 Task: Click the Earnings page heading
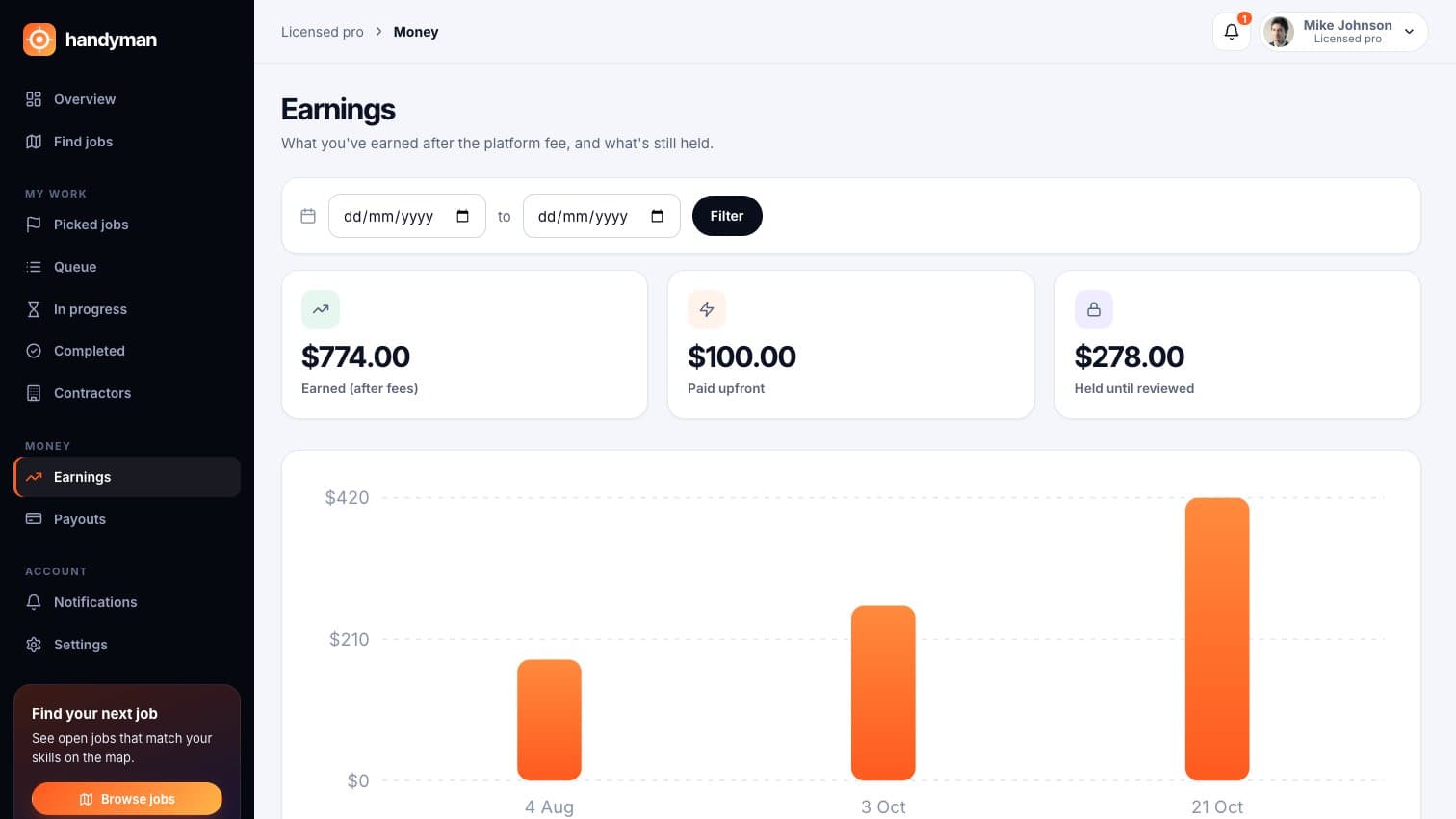(x=338, y=110)
